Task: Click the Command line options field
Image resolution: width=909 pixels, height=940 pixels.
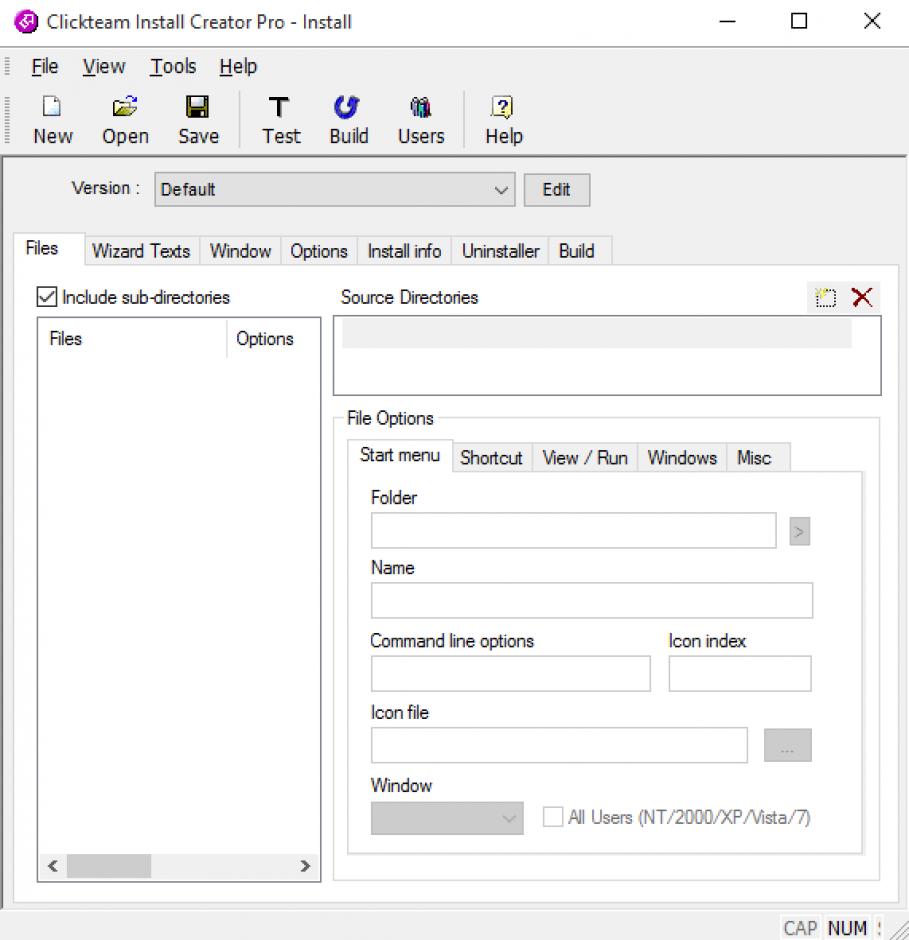Action: pos(510,673)
